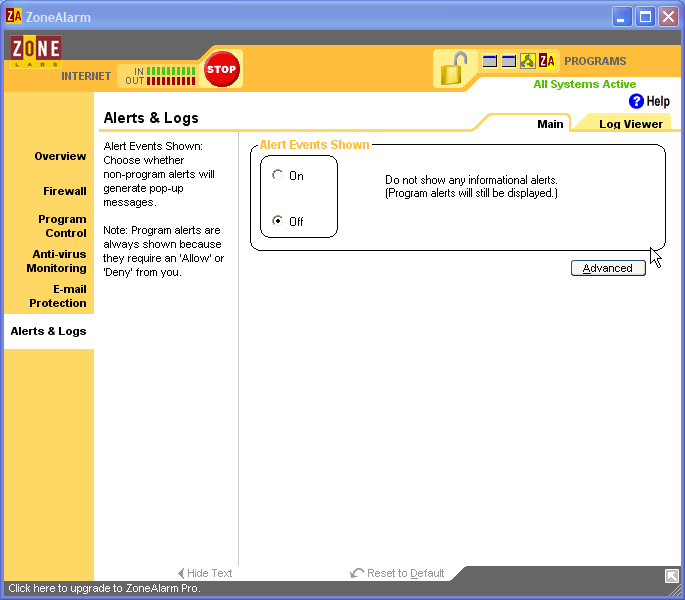
Task: Click the 'Do not show any informational alerts' text
Action: tap(471, 180)
